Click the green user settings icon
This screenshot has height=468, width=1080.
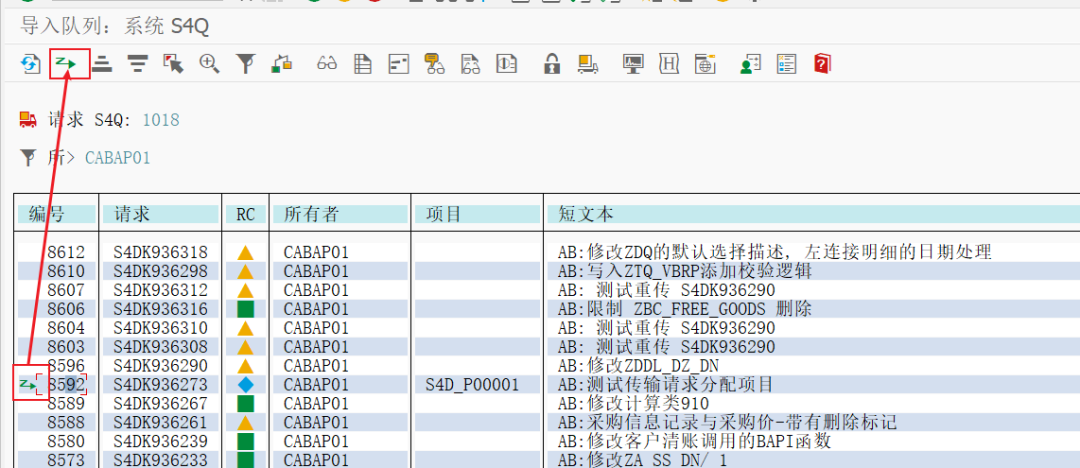pos(750,64)
